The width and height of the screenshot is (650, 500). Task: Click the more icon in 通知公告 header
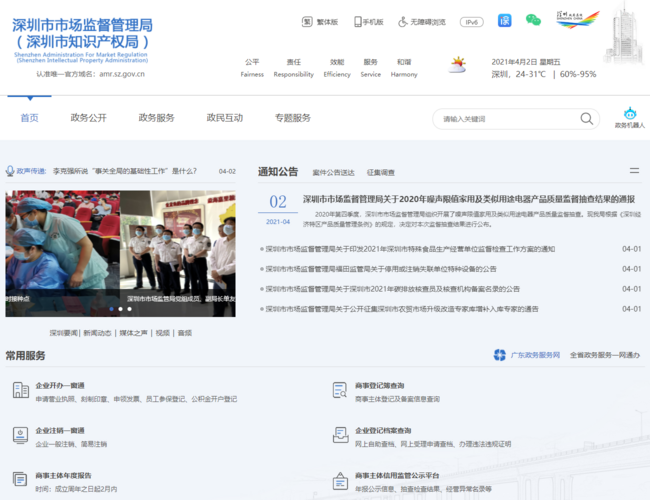pos(634,170)
